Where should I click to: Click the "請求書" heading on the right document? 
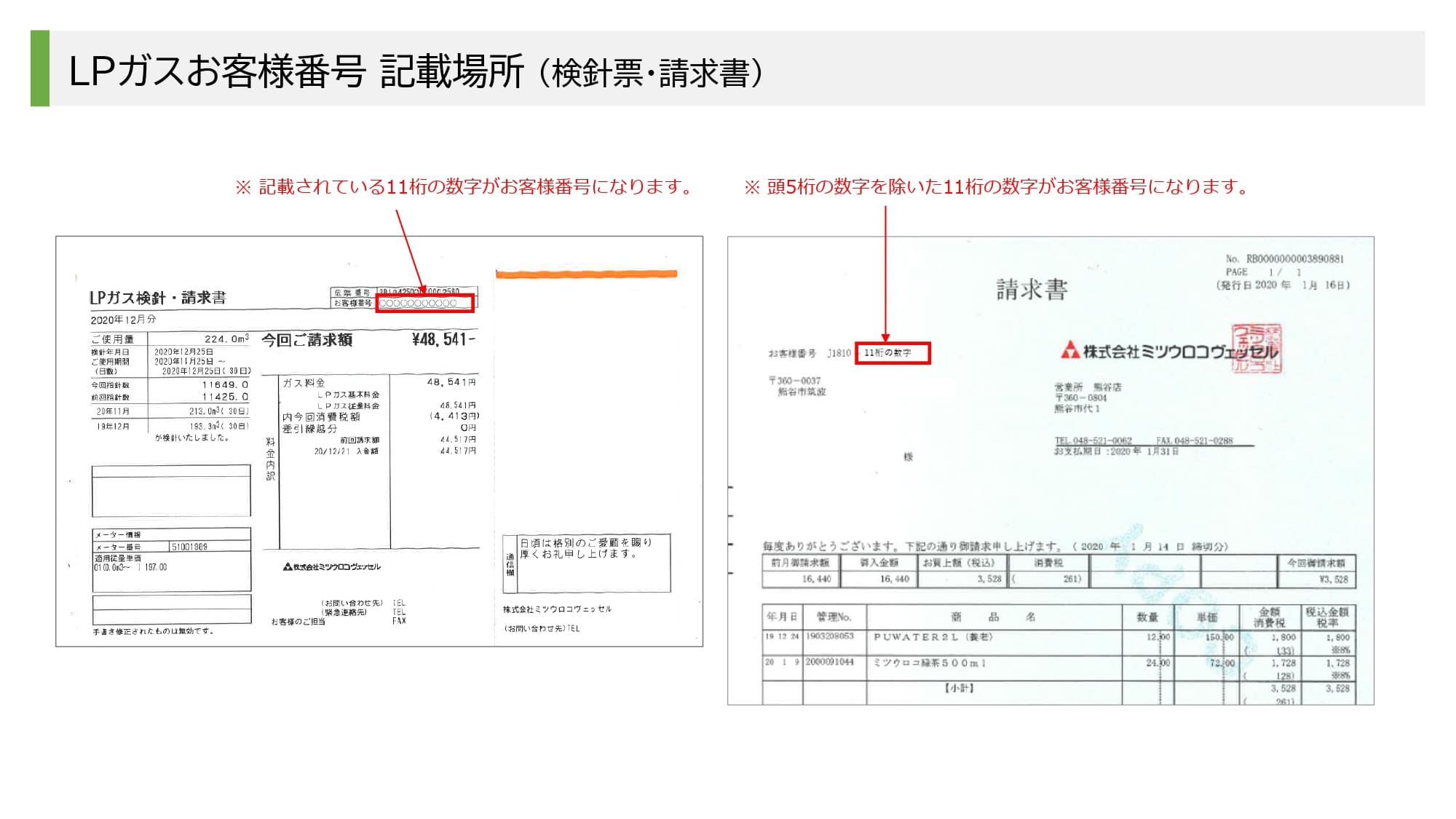click(1032, 290)
